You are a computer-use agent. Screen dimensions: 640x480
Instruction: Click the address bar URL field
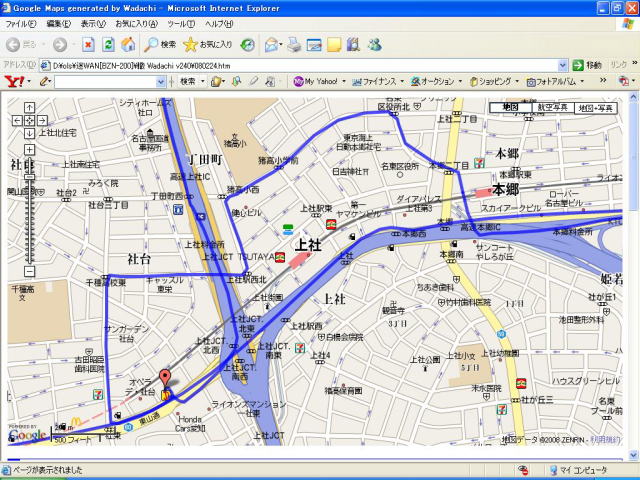coord(300,65)
